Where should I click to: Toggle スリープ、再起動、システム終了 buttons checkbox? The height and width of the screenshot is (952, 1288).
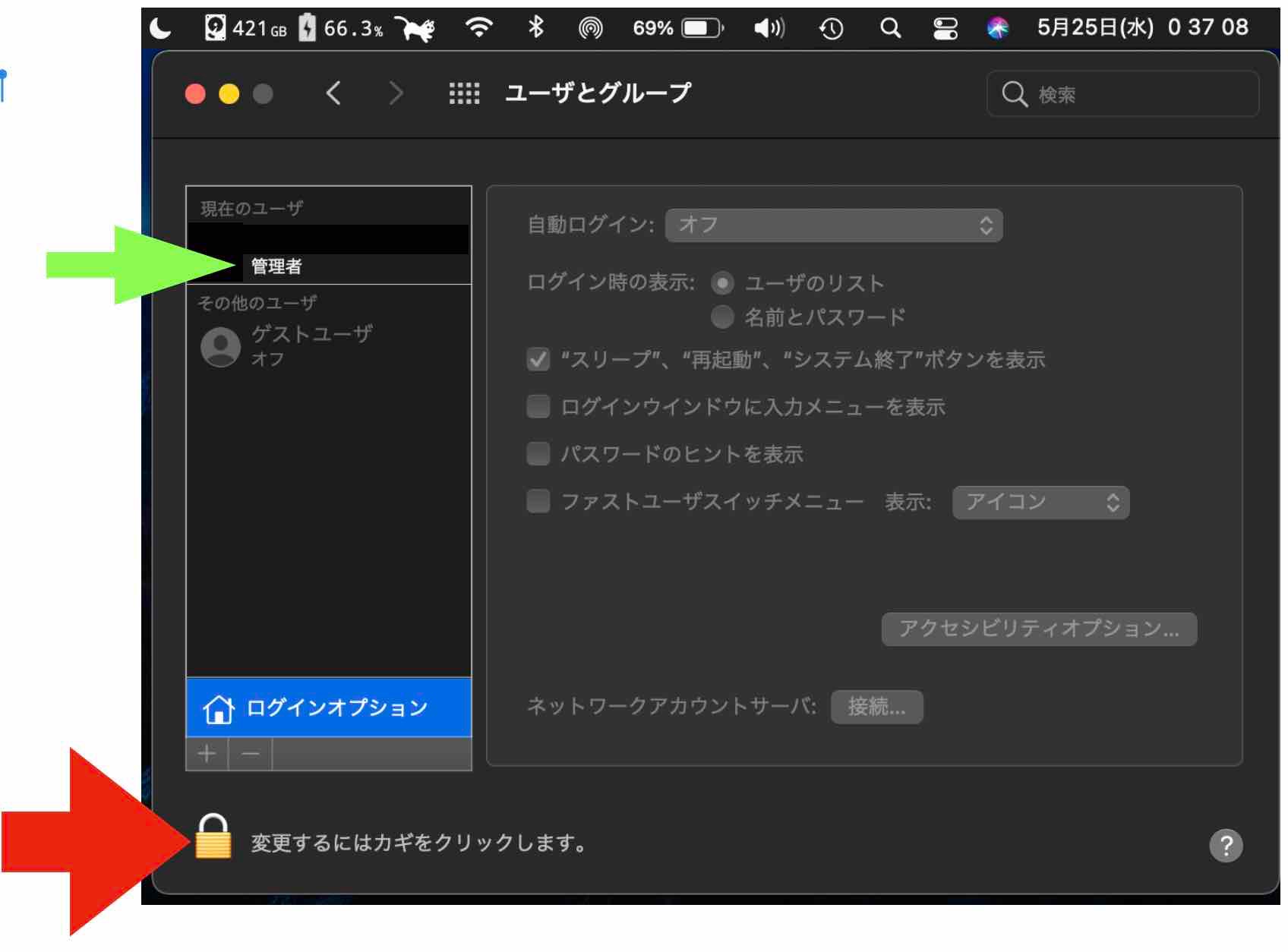[538, 359]
